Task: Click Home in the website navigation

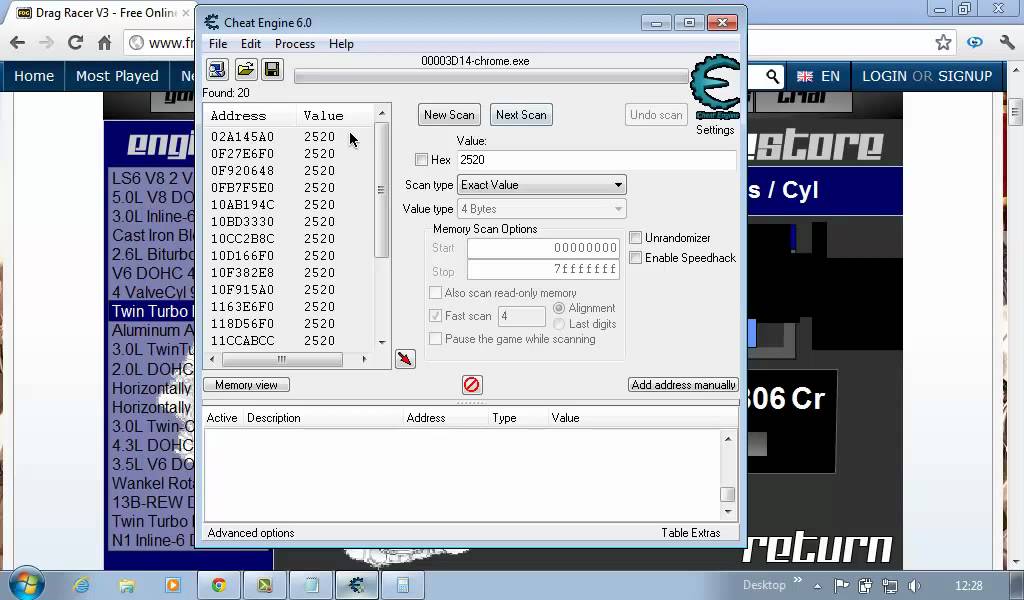Action: click(x=34, y=76)
